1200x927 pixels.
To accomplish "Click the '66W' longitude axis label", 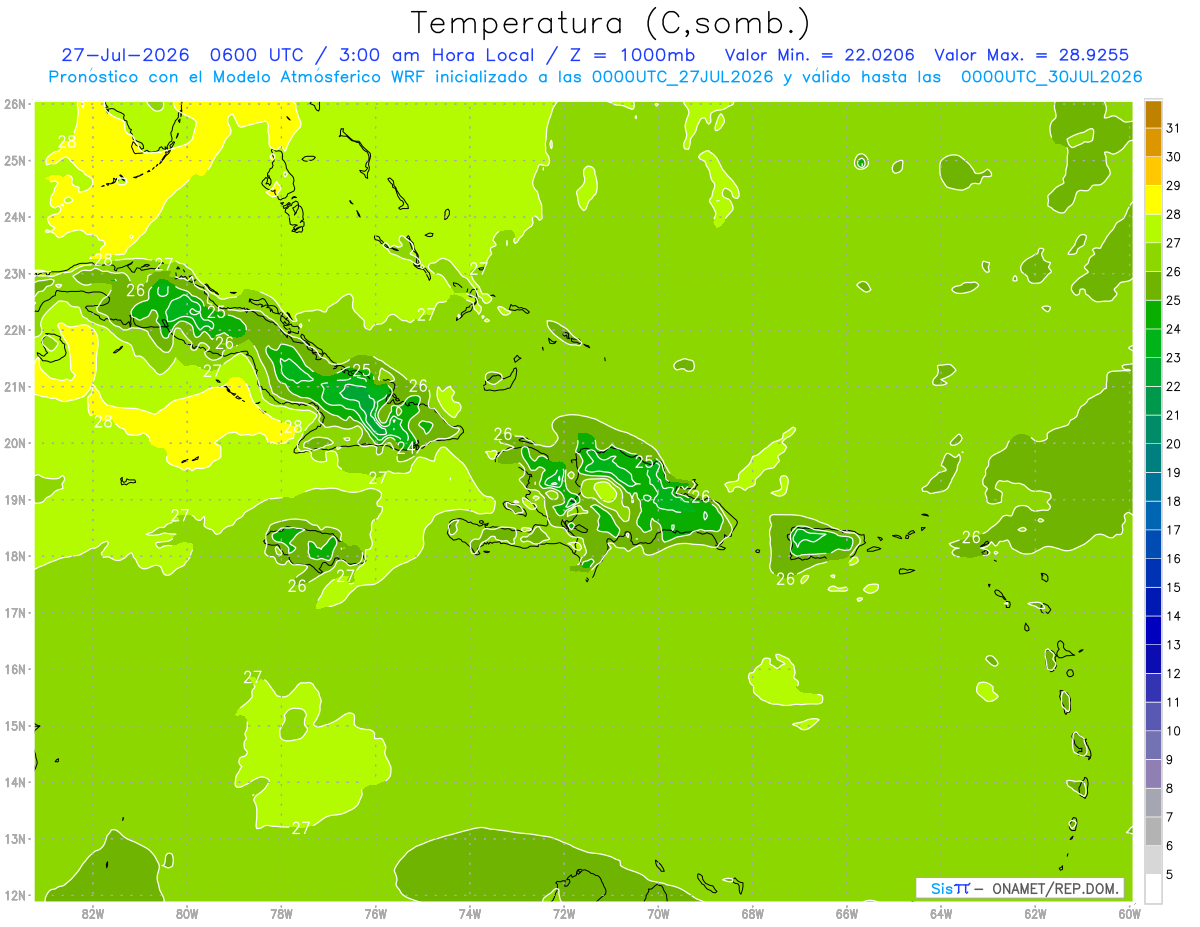I will [x=847, y=913].
